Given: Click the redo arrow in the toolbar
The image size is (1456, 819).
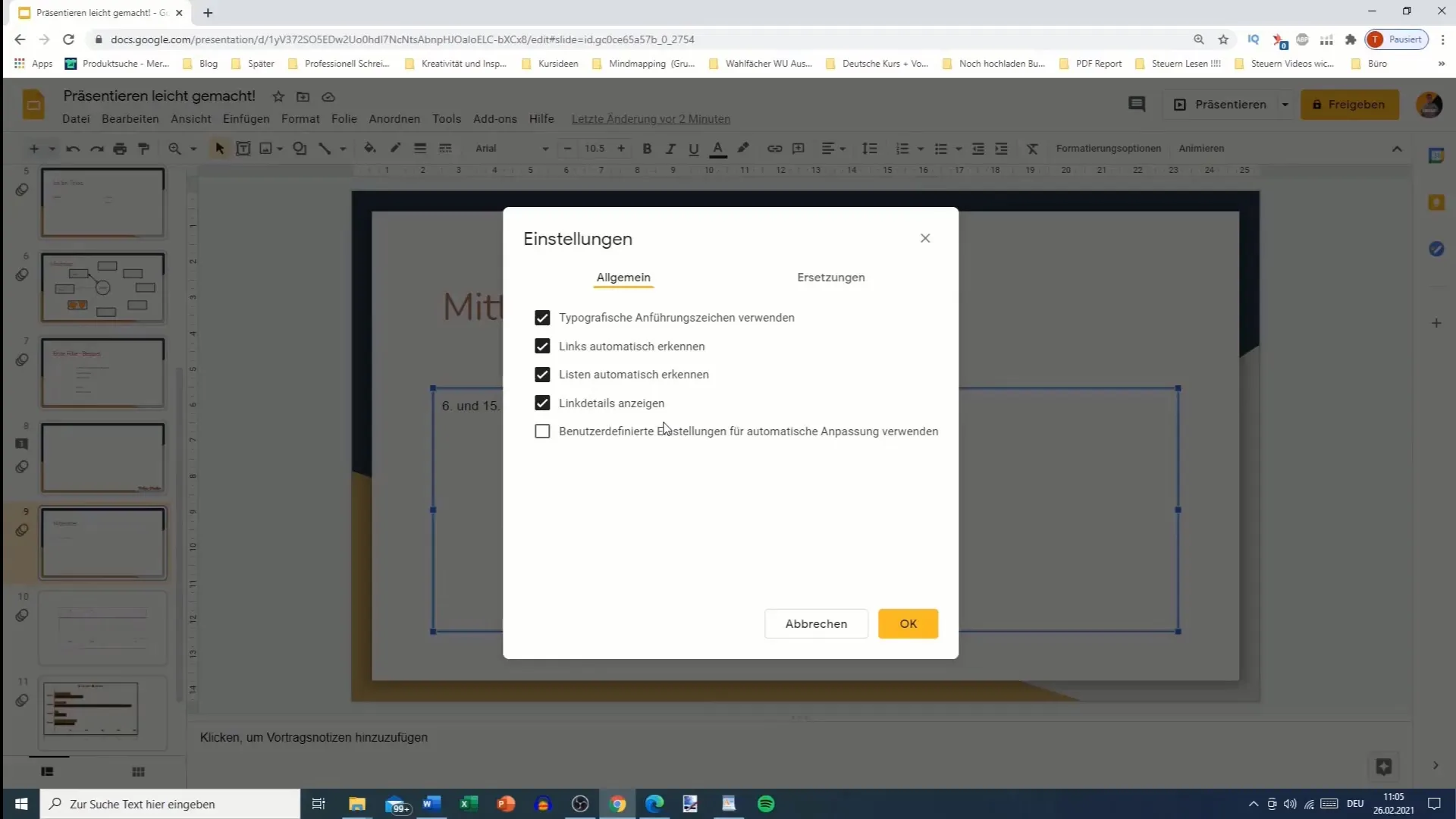Looking at the screenshot, I should tap(96, 149).
